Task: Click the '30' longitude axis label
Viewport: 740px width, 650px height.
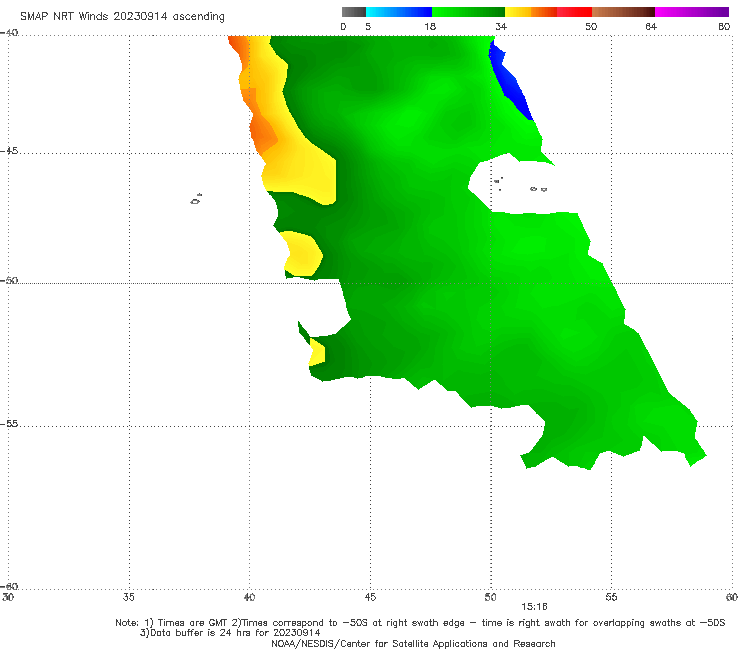Action: click(x=8, y=598)
